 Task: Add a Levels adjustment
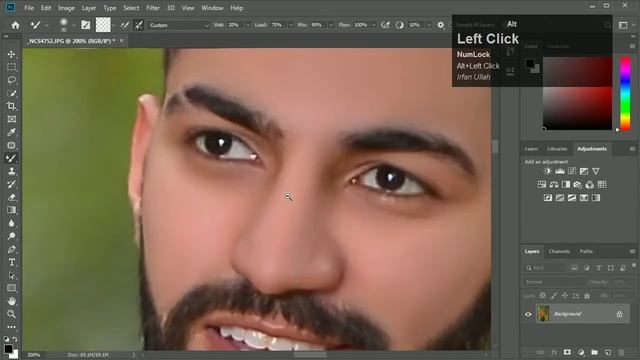(560, 171)
